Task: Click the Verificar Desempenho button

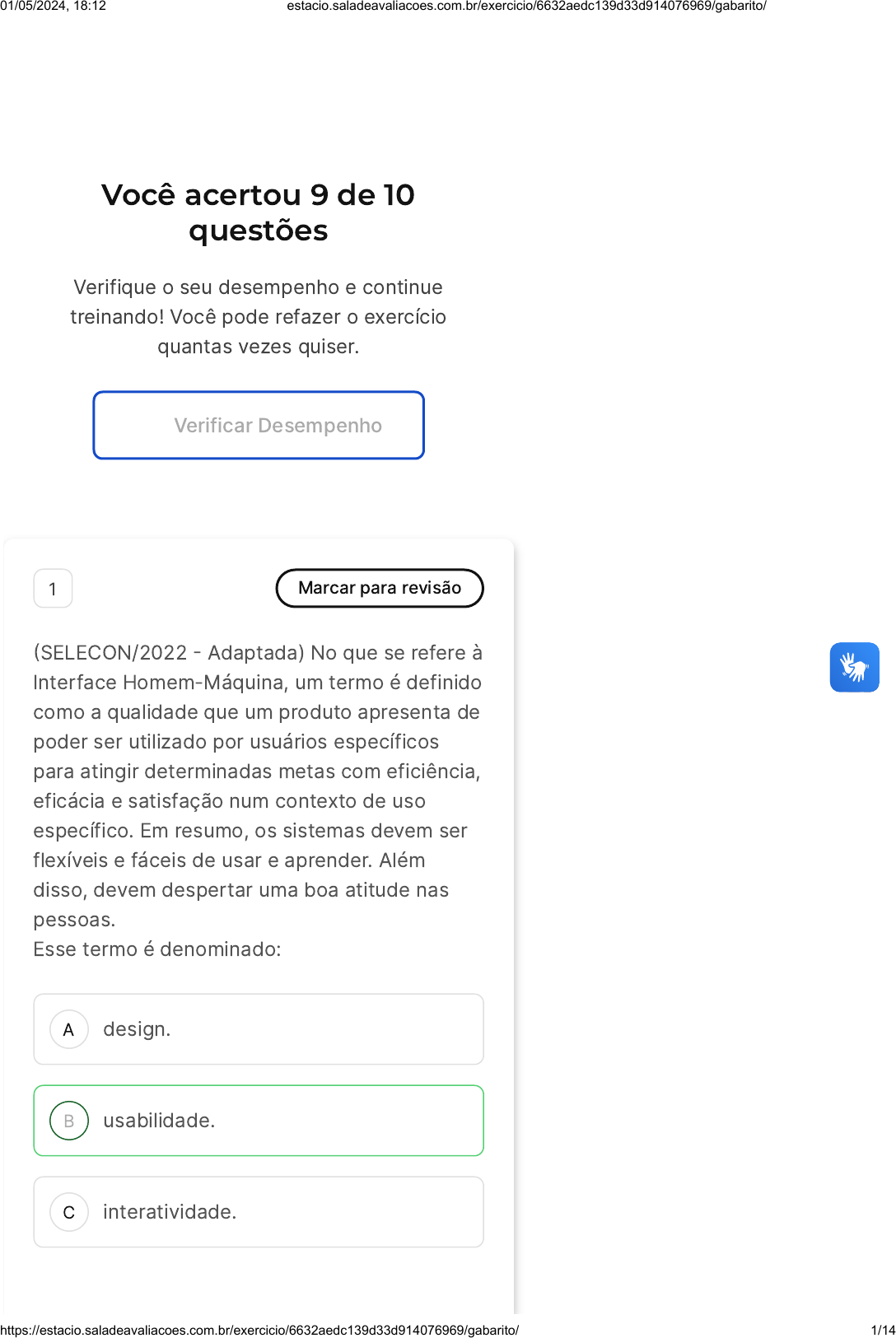Action: (x=259, y=425)
